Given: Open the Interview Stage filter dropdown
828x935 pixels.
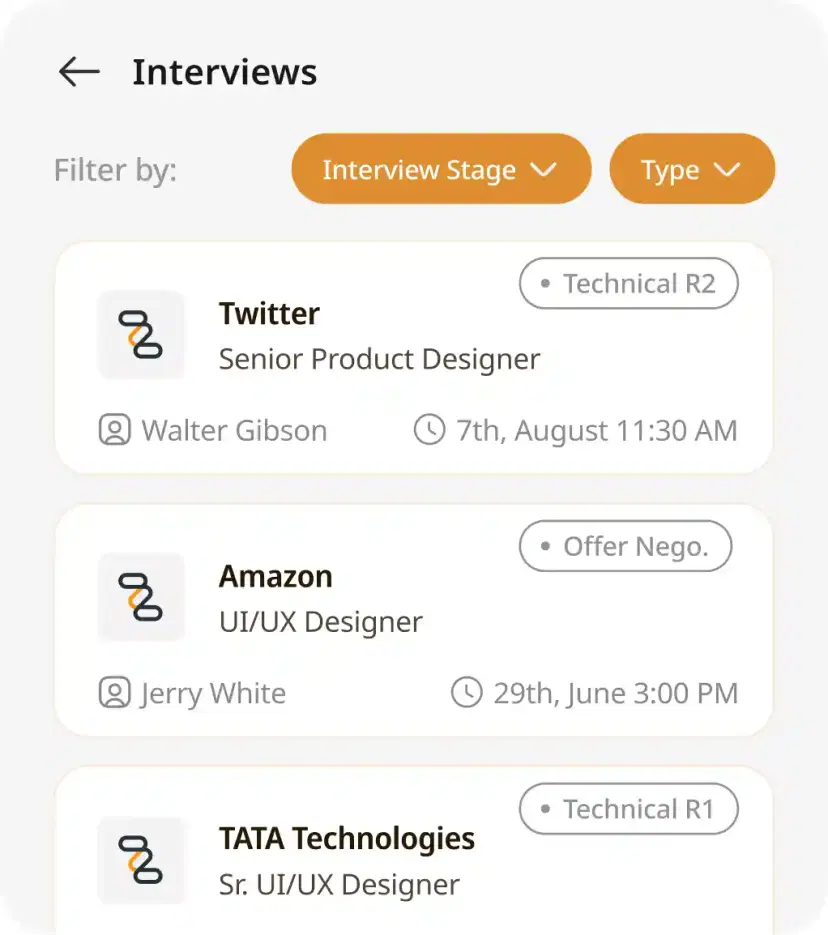Looking at the screenshot, I should 441,169.
